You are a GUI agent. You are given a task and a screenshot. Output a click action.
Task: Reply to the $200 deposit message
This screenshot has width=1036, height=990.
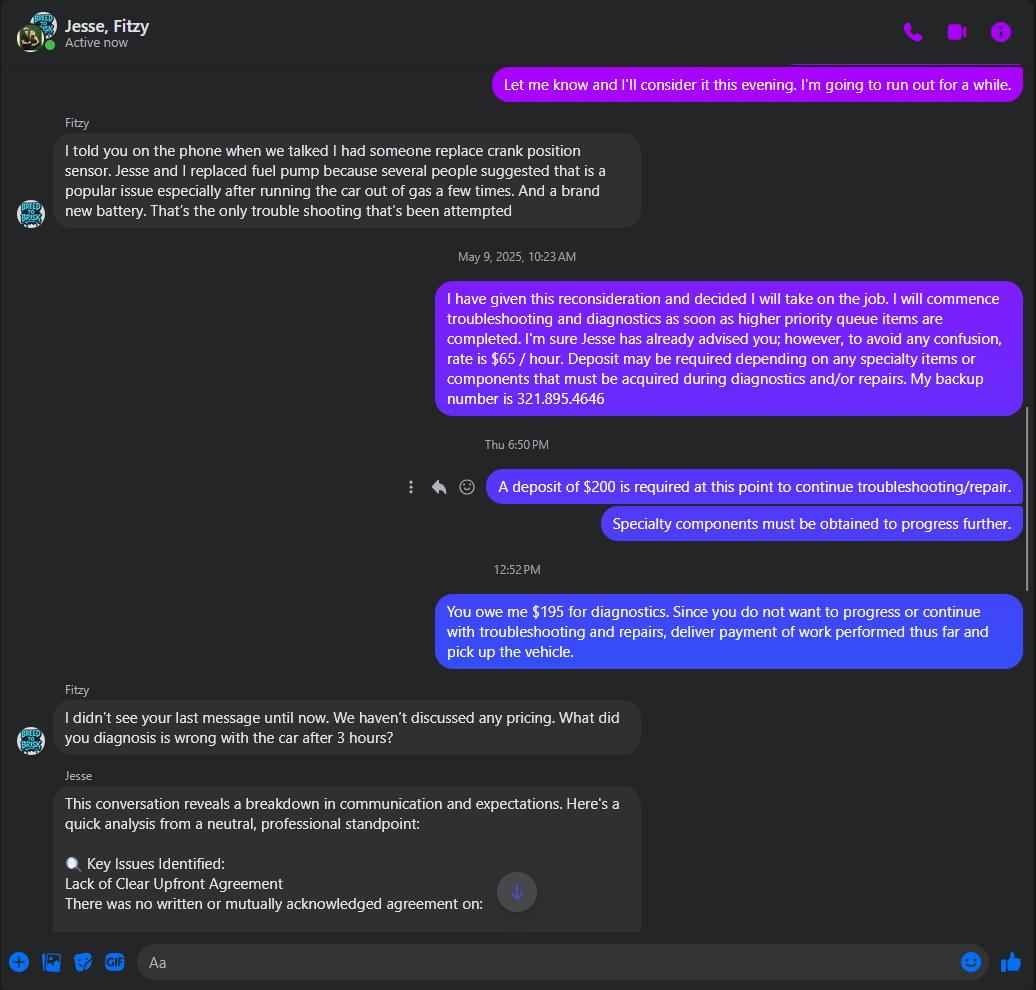click(x=439, y=487)
